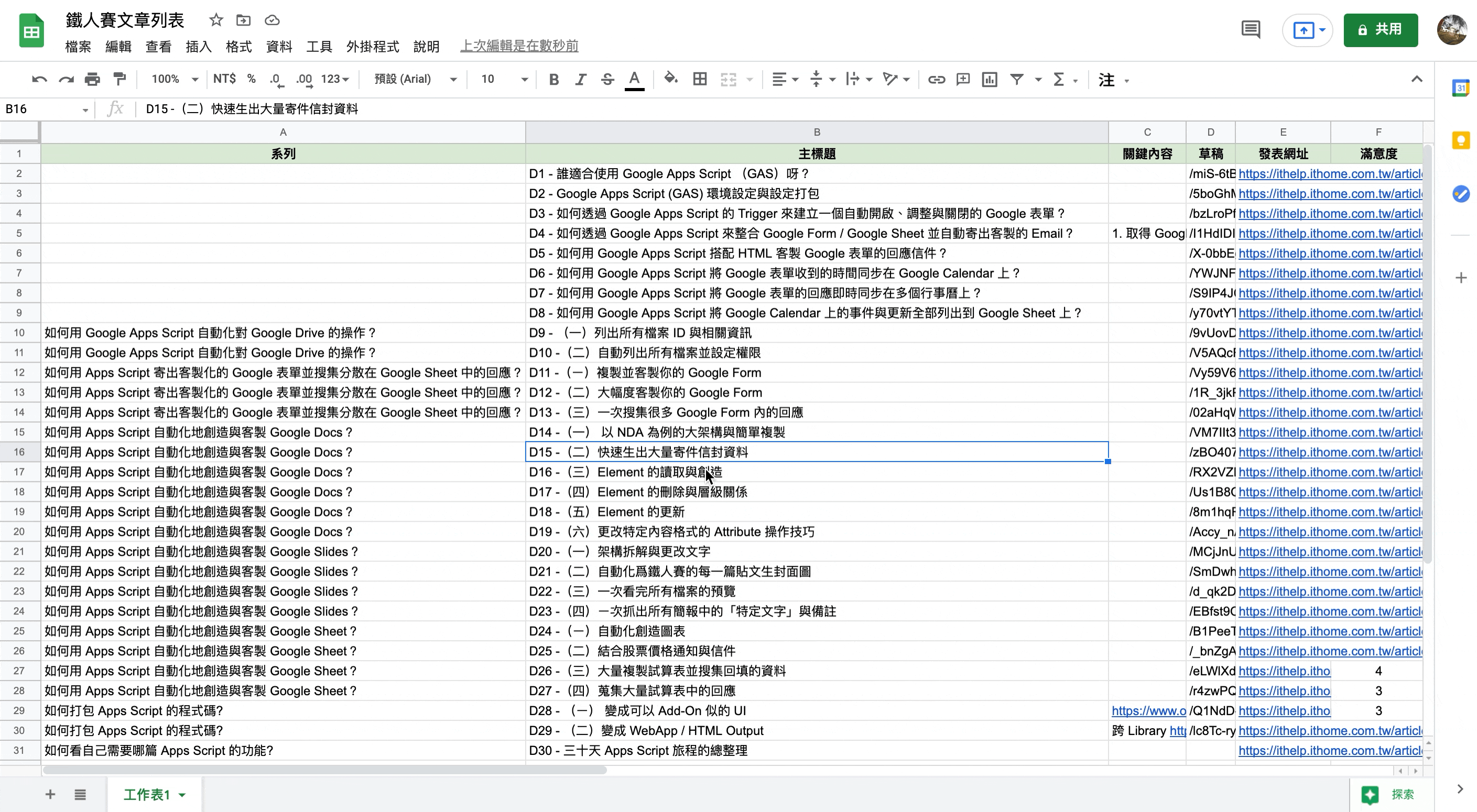Open the ithelp link in row 2
Viewport: 1477px width, 812px height.
1329,173
